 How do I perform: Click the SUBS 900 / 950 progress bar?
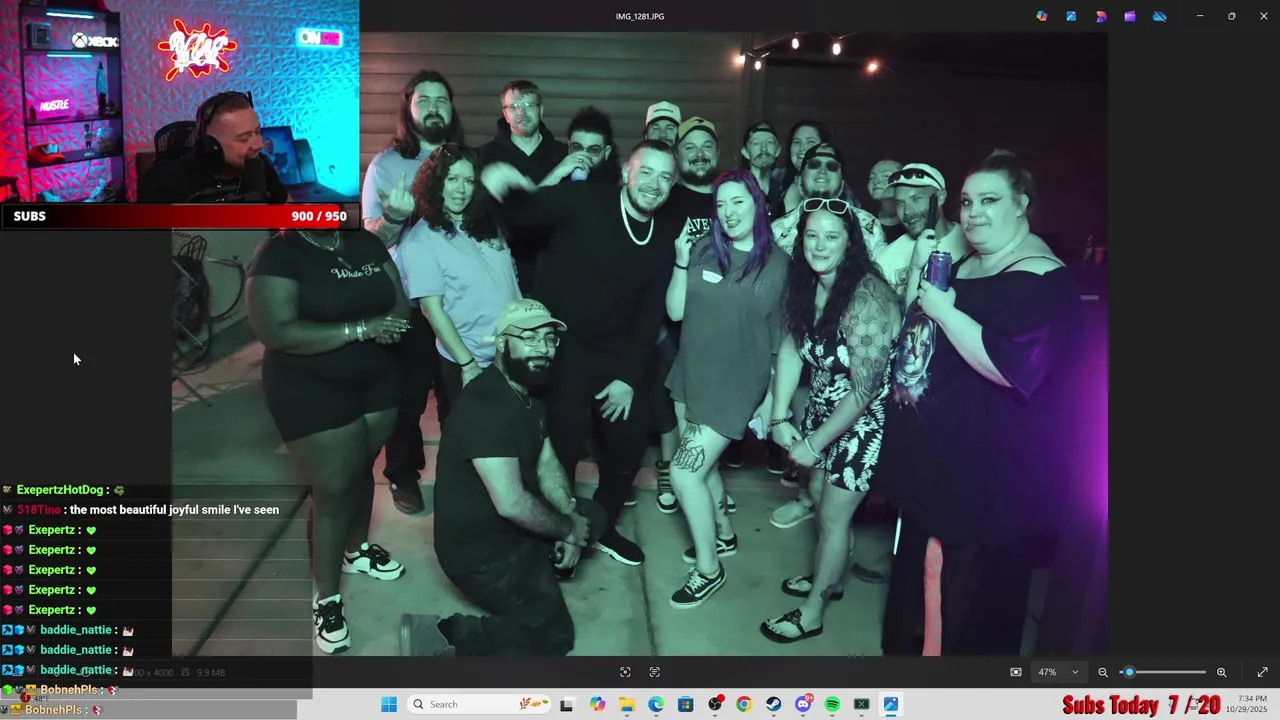[x=180, y=216]
